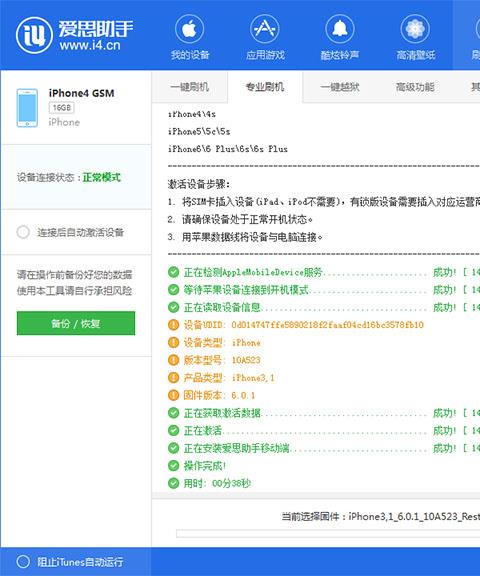This screenshot has width=480, height=576.
Task: Click green check beside 正在获取激活数据
Action: (x=173, y=413)
